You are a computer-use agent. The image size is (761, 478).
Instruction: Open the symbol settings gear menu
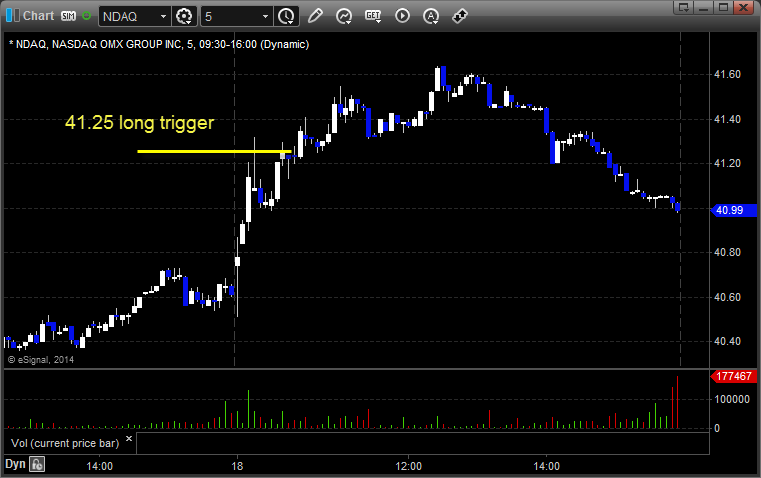[184, 16]
